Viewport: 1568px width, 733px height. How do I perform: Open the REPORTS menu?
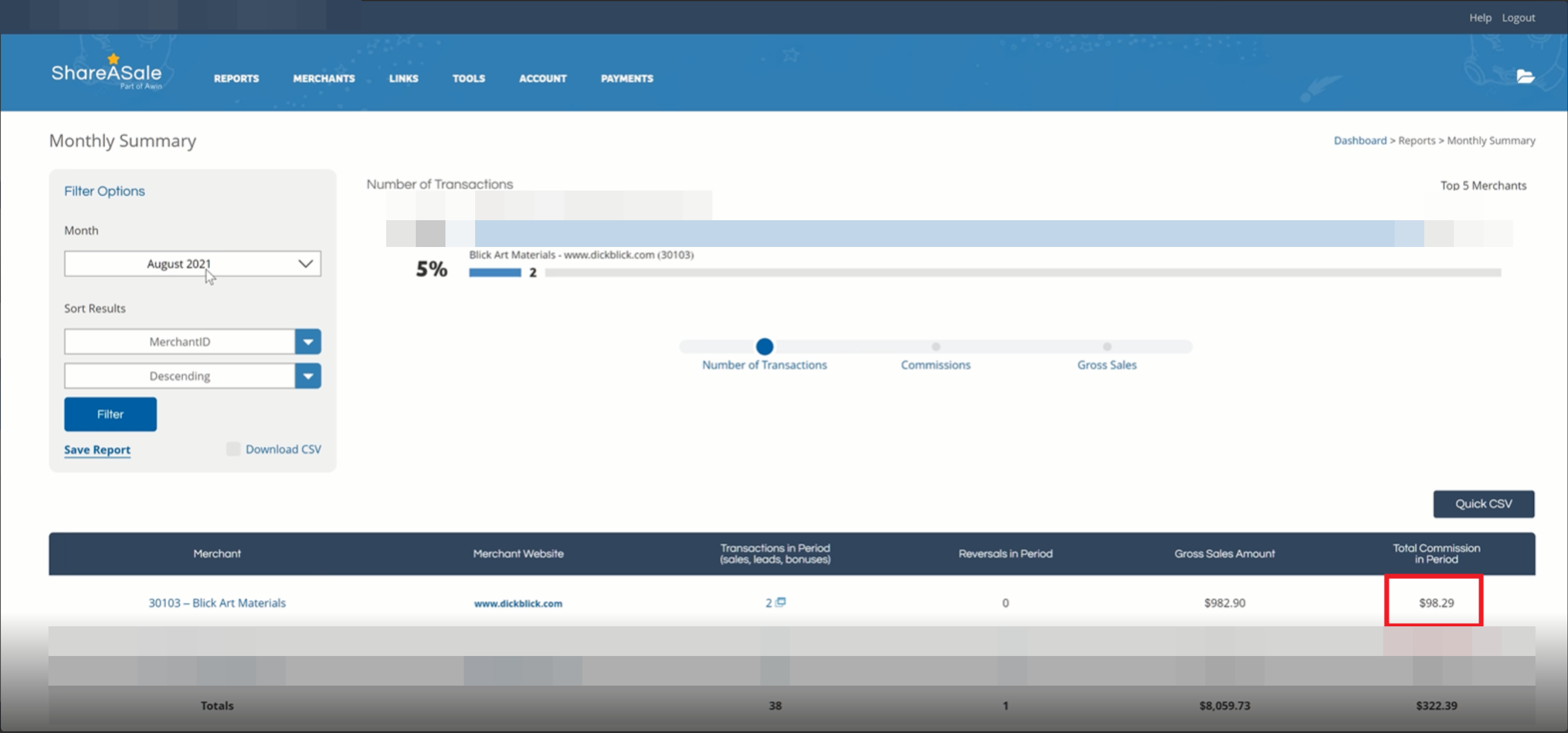pos(236,79)
